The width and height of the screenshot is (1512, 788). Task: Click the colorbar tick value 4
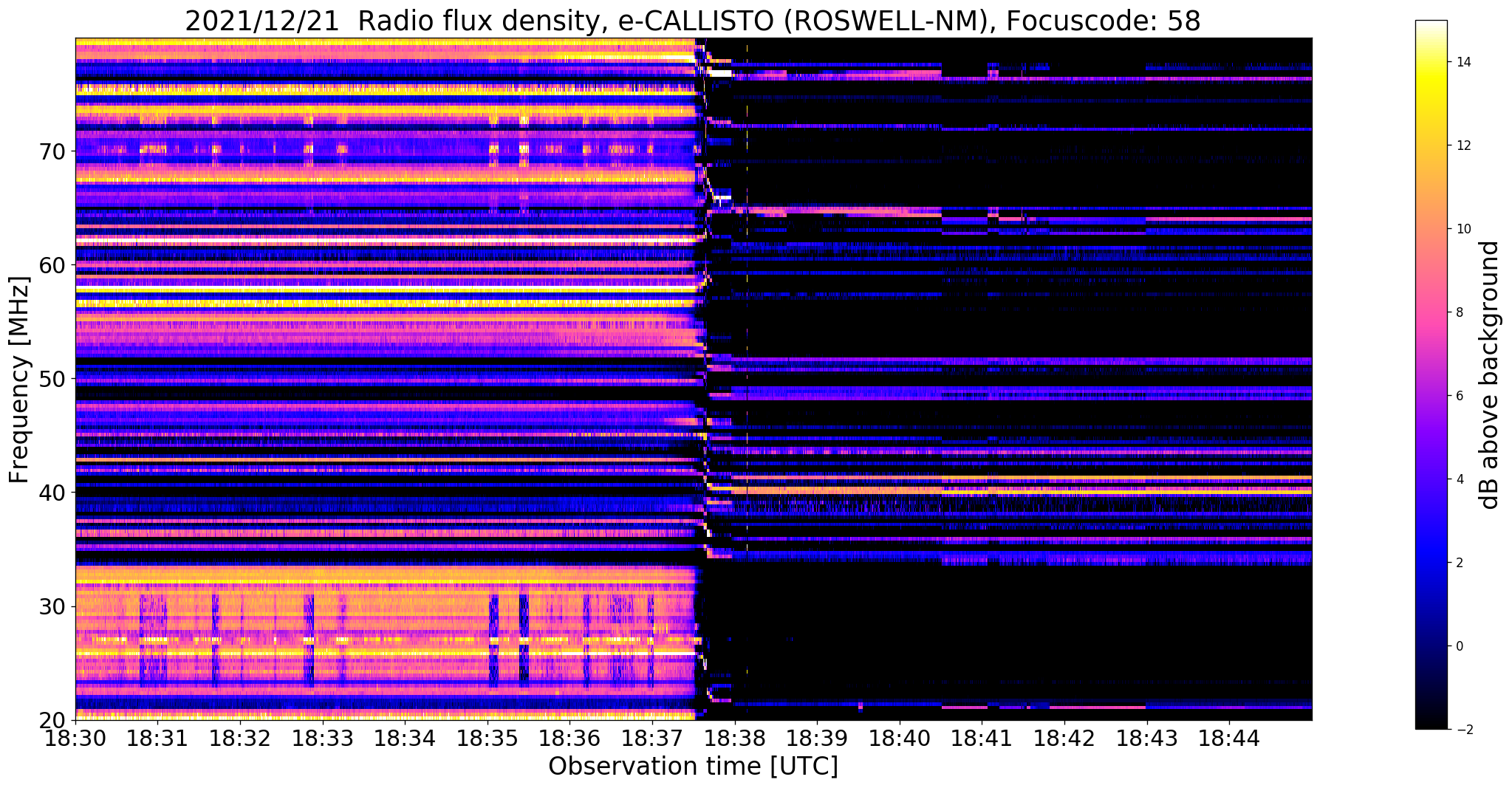pos(1460,479)
